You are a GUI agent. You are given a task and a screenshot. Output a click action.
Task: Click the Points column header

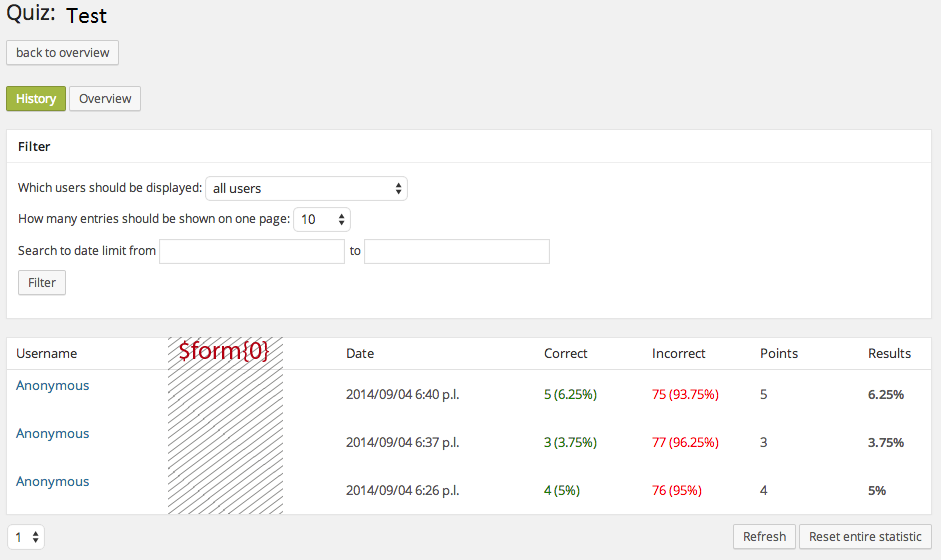click(x=779, y=354)
